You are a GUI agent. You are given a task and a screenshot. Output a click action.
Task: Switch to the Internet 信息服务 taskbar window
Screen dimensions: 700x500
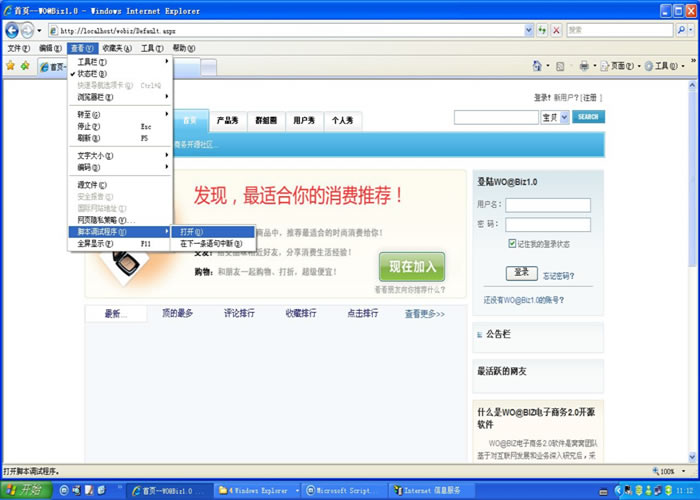(x=431, y=491)
